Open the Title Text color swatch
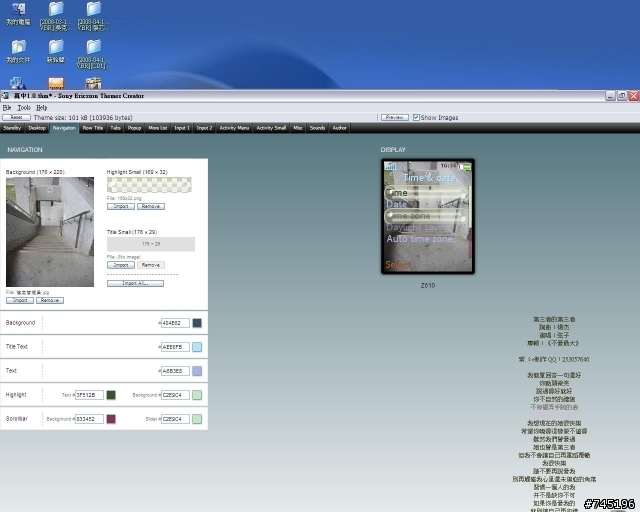Screen dimensions: 640x512 click(197, 347)
